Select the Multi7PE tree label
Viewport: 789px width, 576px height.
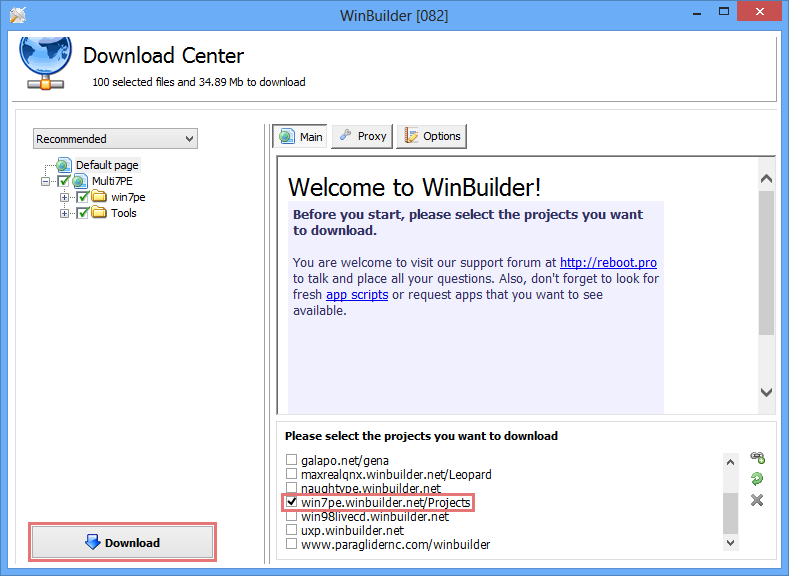coord(112,181)
